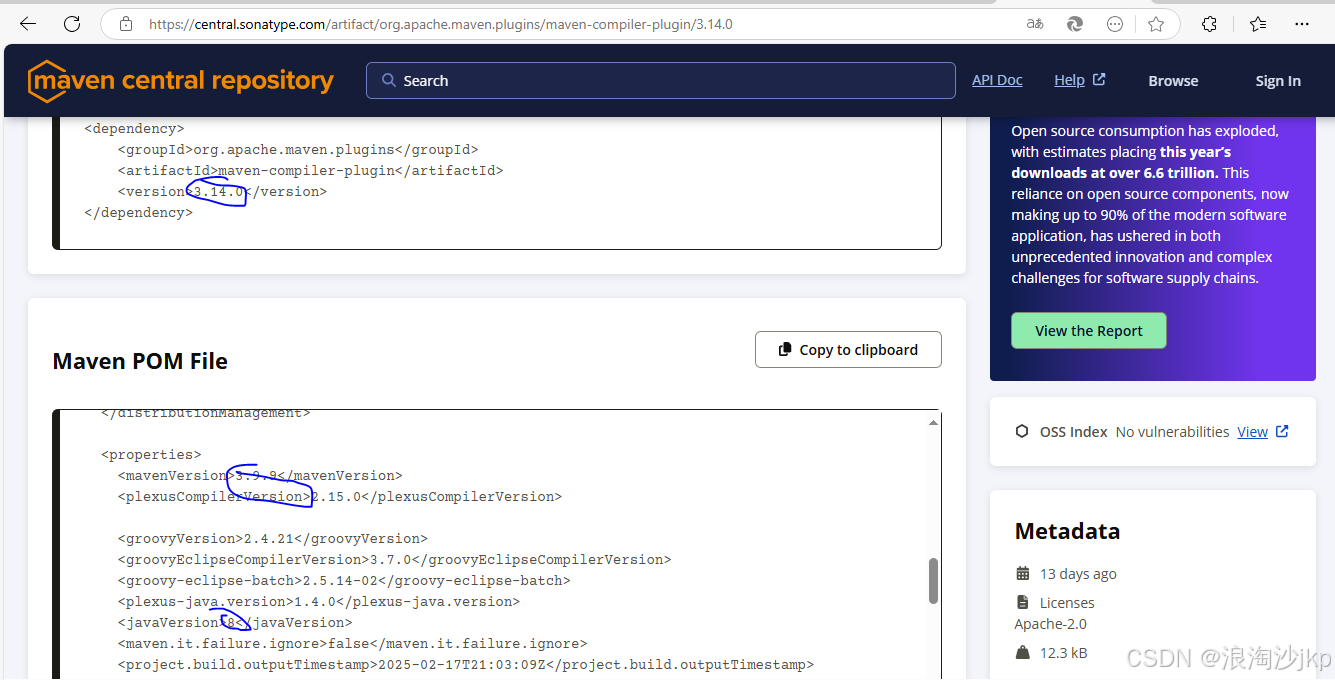Click clipboard icon in Copy button
Viewport: 1335px width, 680px height.
[x=786, y=350]
